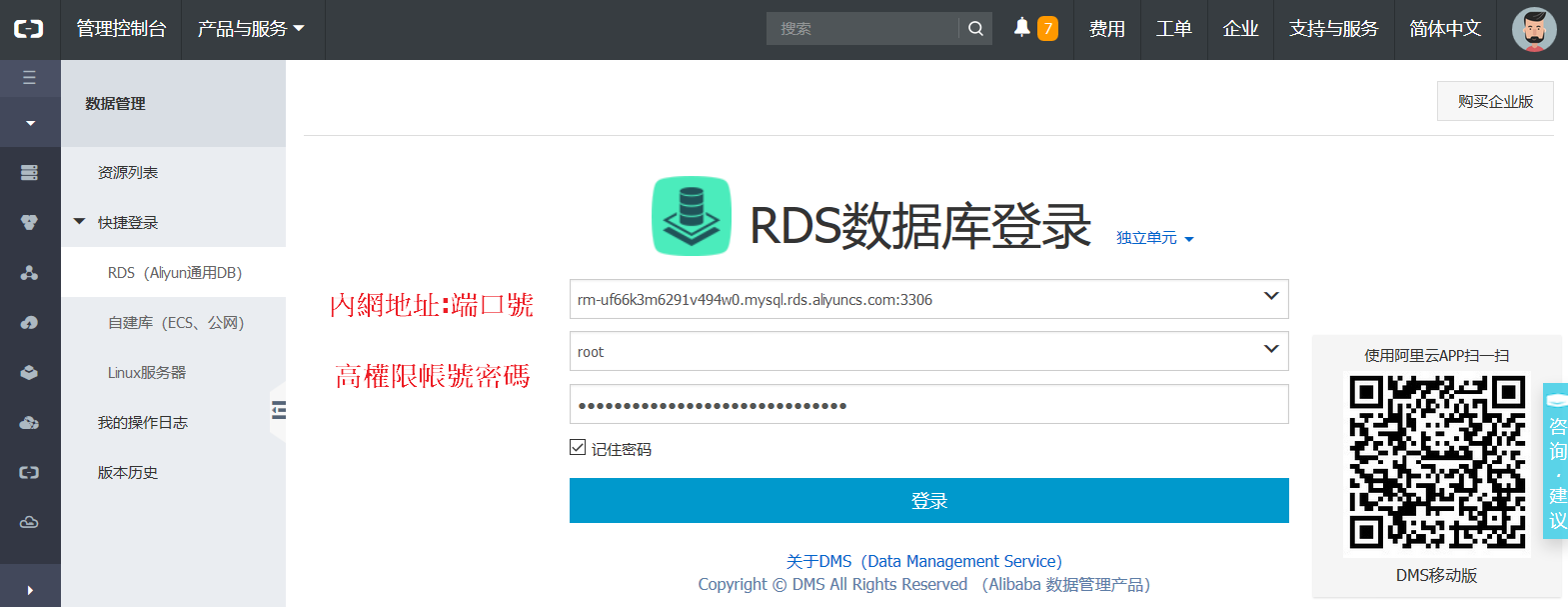Expand left rail with bottom arrow

click(x=30, y=590)
